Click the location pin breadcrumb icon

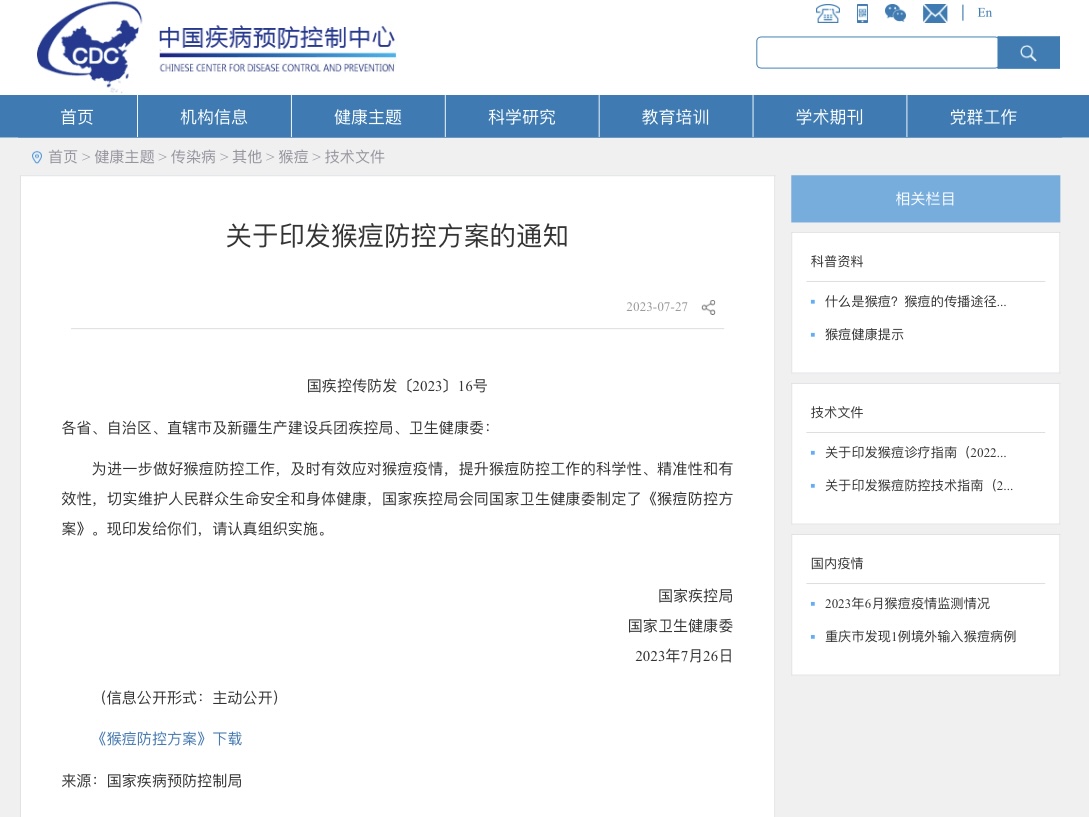point(37,158)
